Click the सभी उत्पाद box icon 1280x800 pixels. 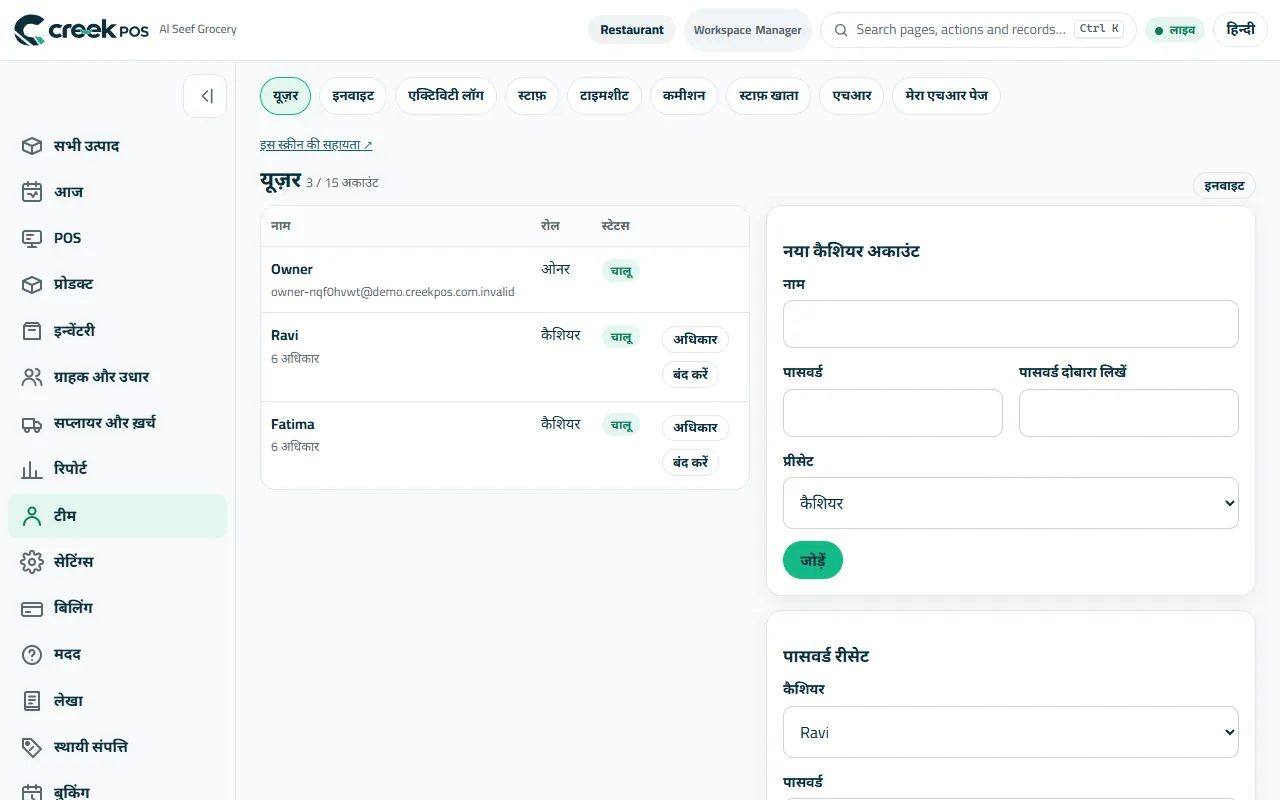[x=32, y=146]
